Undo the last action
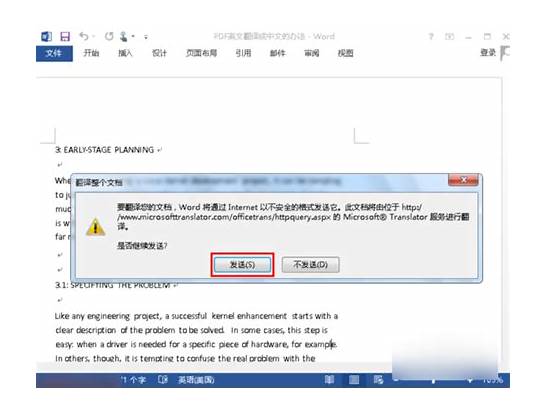The height and width of the screenshot is (415, 546). 84,36
